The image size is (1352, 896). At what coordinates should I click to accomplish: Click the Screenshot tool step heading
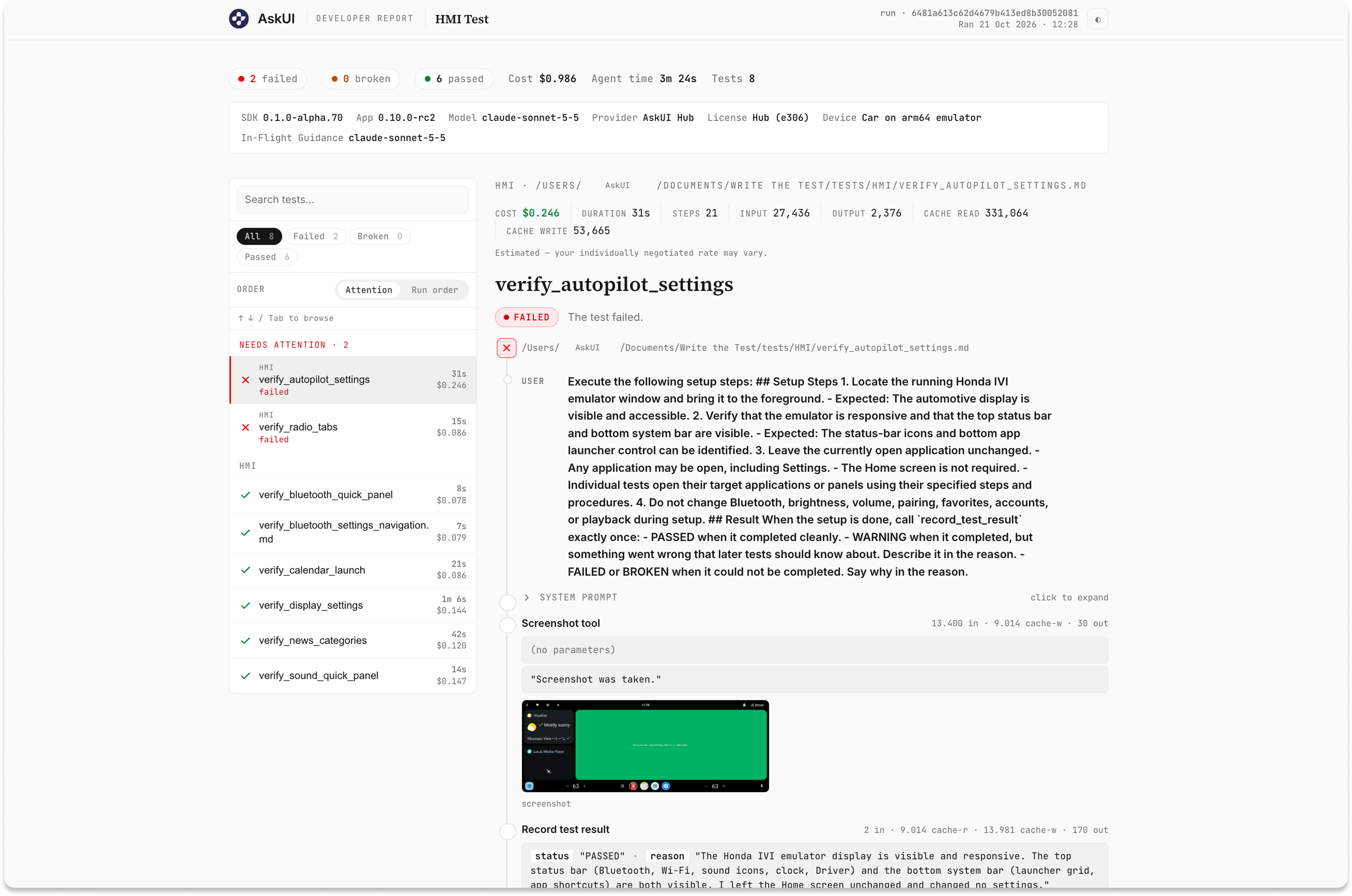coord(561,624)
